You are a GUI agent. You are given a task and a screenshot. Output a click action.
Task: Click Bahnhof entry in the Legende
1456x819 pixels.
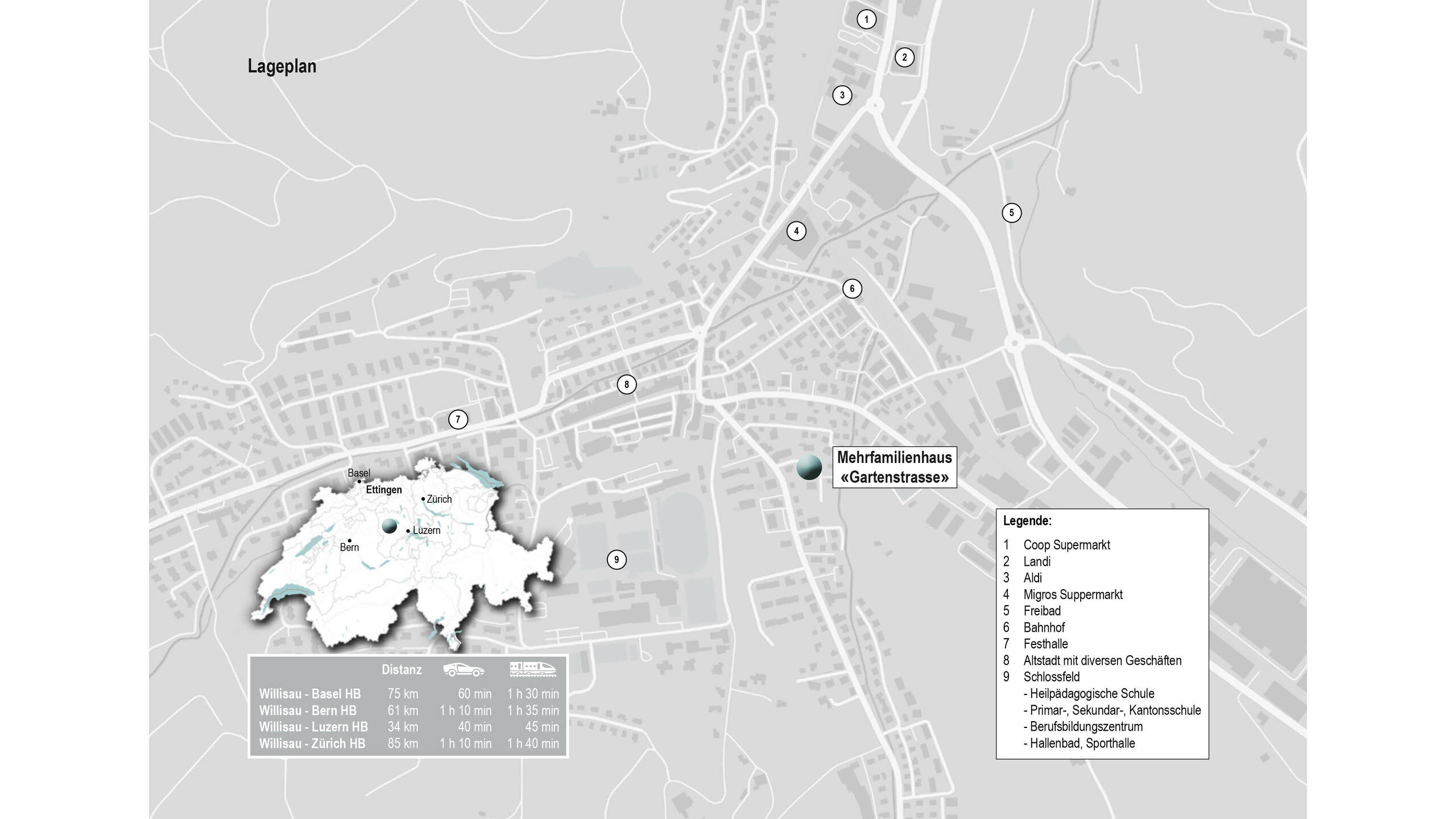point(1044,627)
